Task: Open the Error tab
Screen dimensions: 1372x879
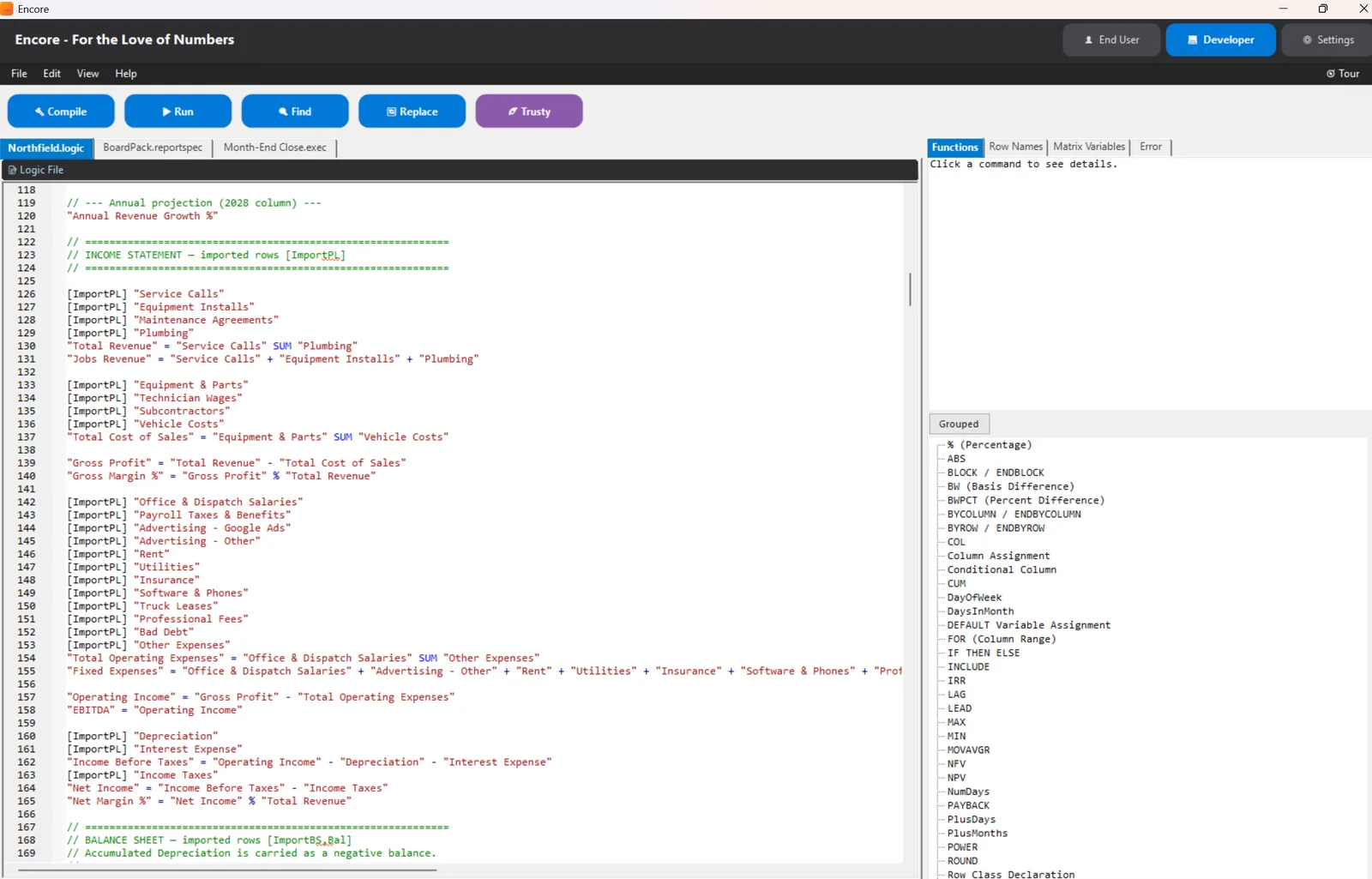Action: click(1151, 148)
